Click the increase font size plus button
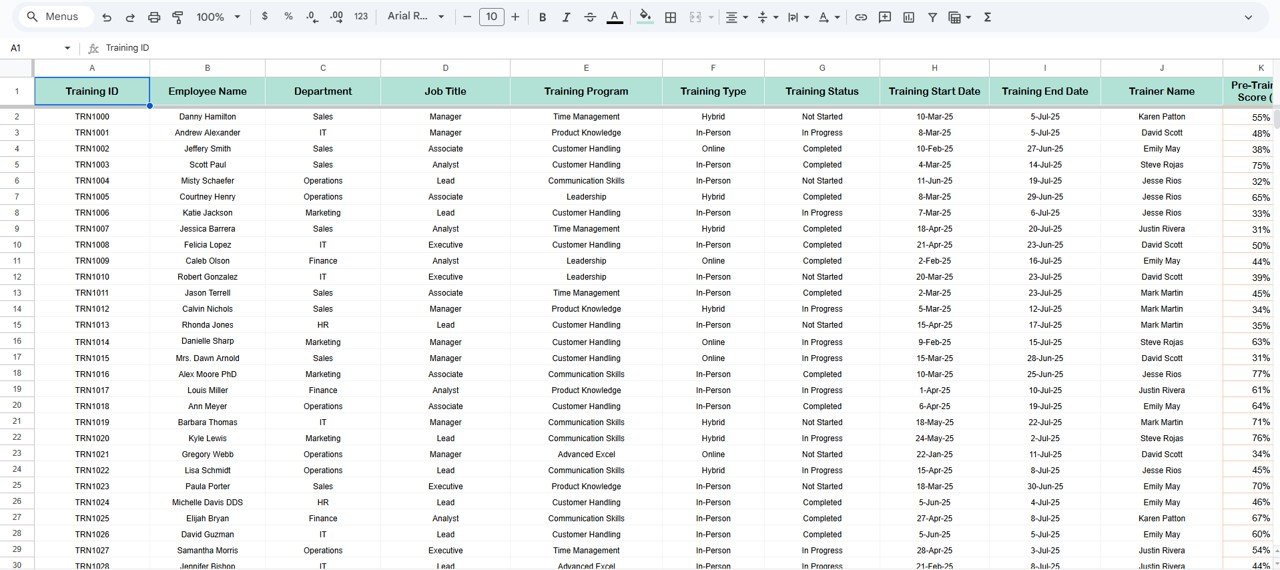 (x=515, y=17)
